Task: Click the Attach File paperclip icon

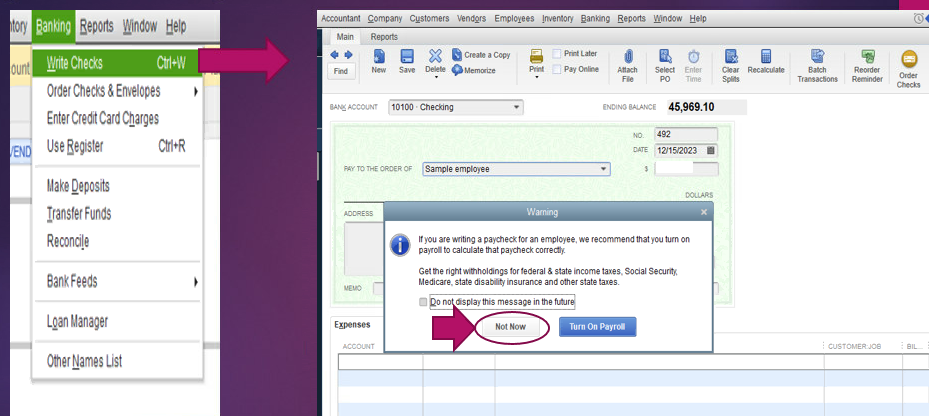Action: (x=627, y=57)
